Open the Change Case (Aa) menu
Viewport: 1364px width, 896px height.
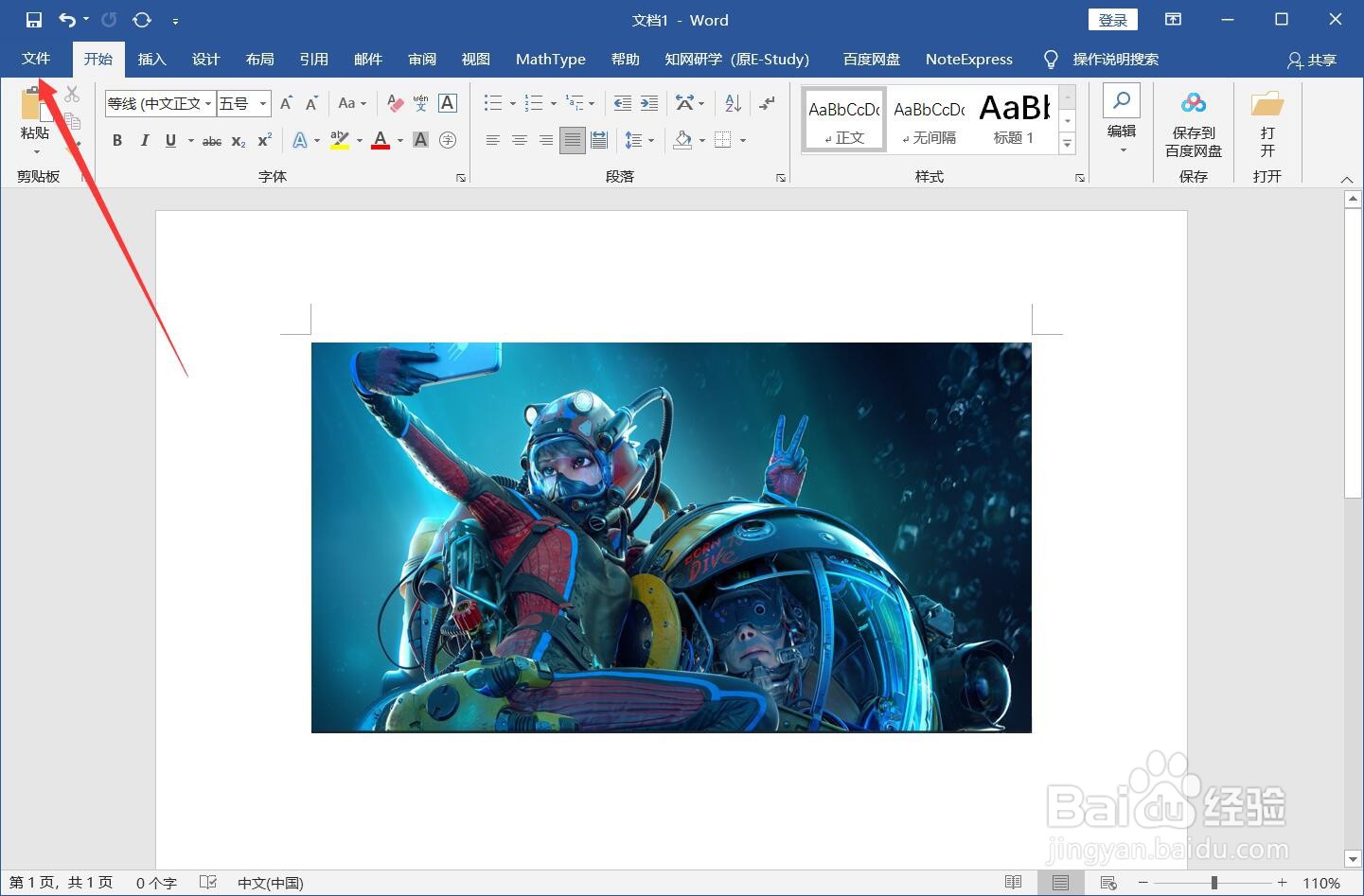pyautogui.click(x=352, y=103)
